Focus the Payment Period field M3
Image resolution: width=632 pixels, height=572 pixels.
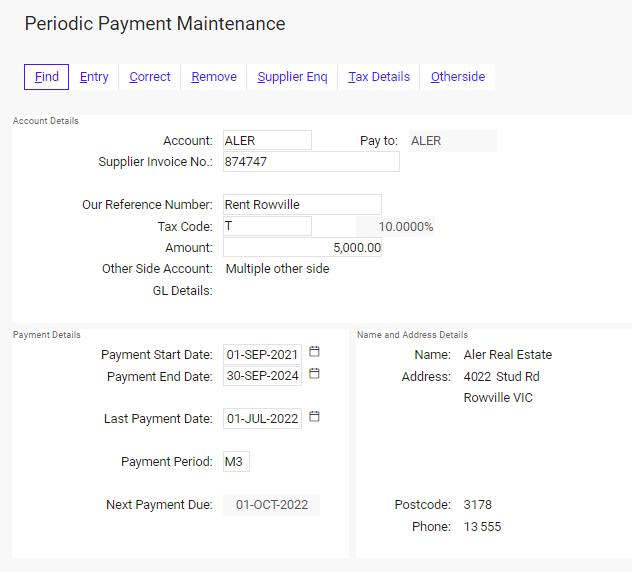236,462
